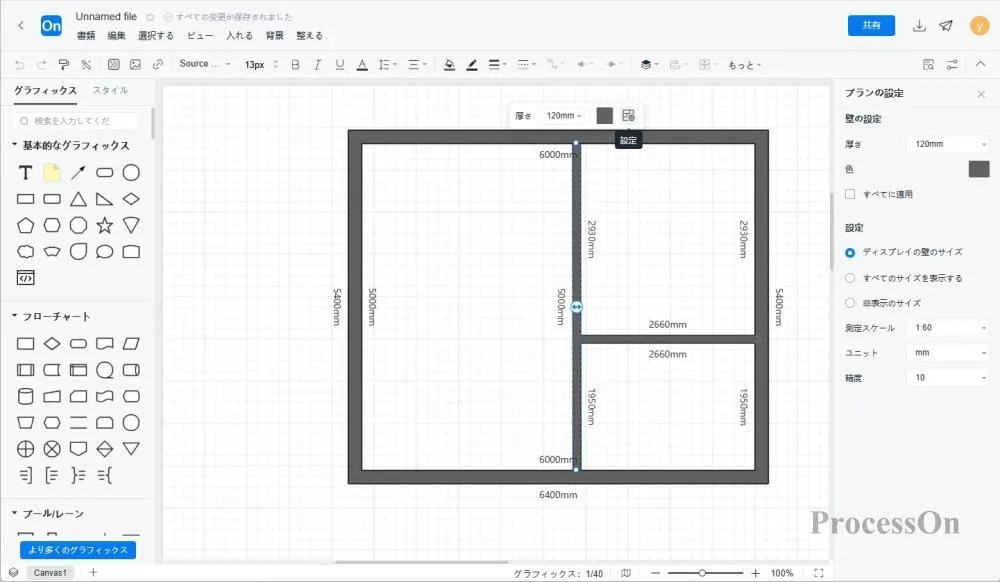Select すべてのサイズを表示する radio option
Viewport: 1000px width, 582px height.
click(850, 278)
